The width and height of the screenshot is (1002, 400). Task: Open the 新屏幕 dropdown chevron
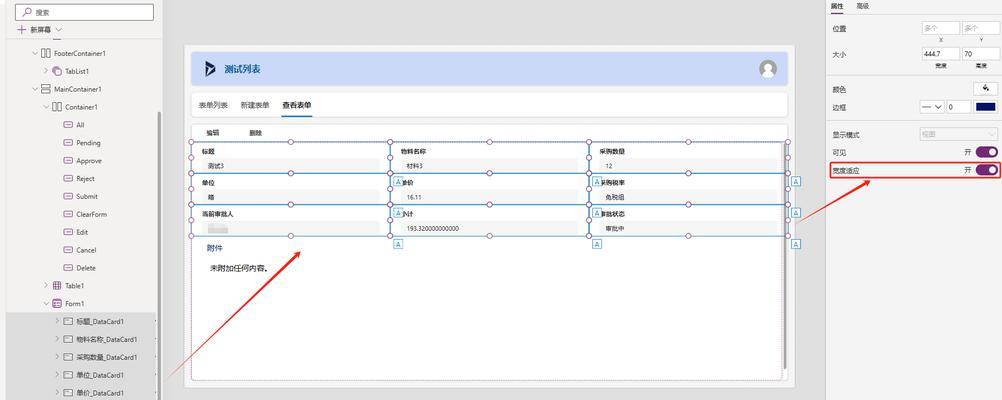59,29
